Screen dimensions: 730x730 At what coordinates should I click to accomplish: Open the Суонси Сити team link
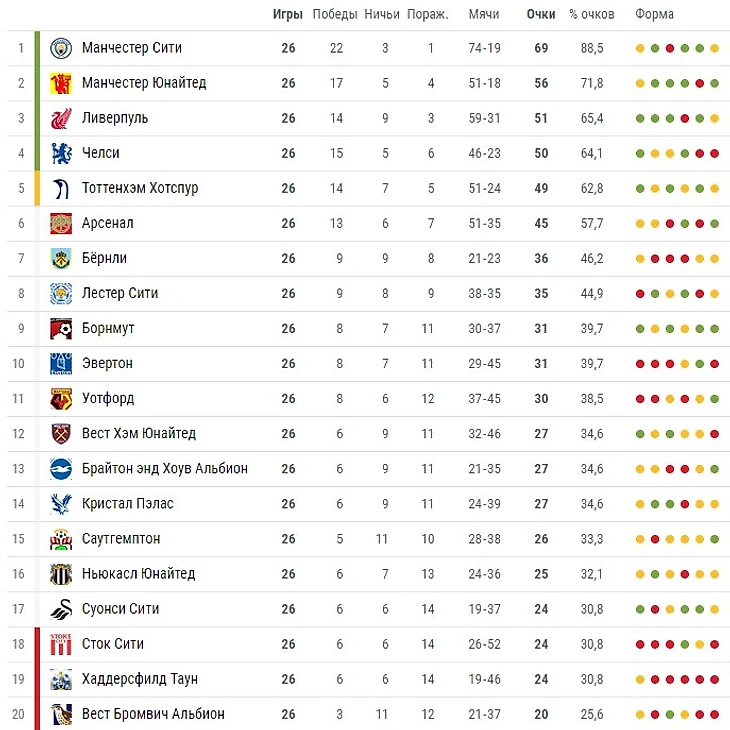tap(120, 609)
